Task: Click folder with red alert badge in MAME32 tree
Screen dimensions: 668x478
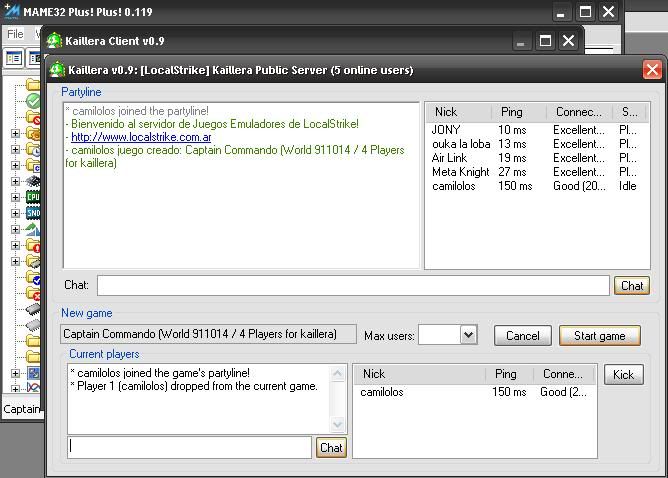Action: tap(33, 245)
